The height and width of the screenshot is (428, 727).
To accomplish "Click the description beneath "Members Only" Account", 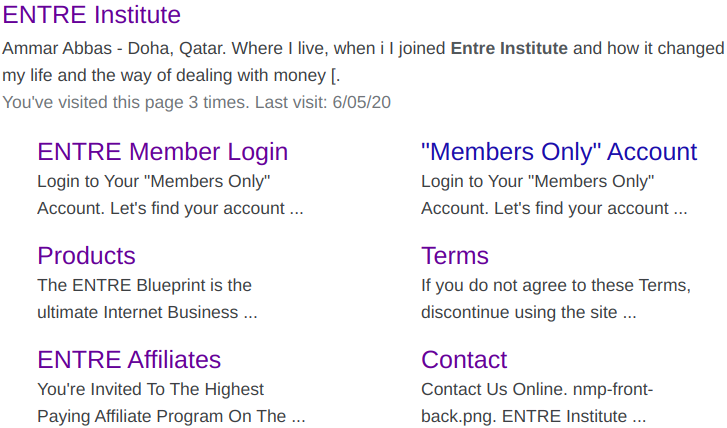I will point(554,195).
